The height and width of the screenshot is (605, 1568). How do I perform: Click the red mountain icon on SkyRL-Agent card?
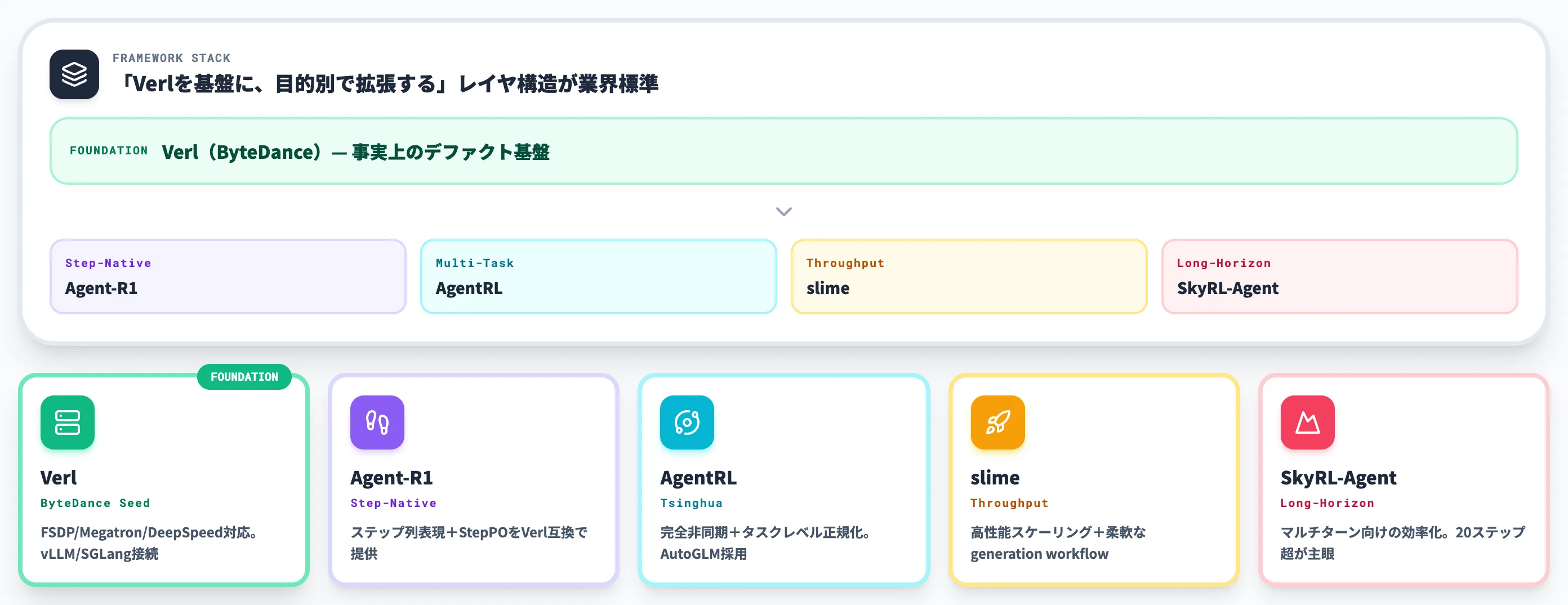coord(1307,422)
